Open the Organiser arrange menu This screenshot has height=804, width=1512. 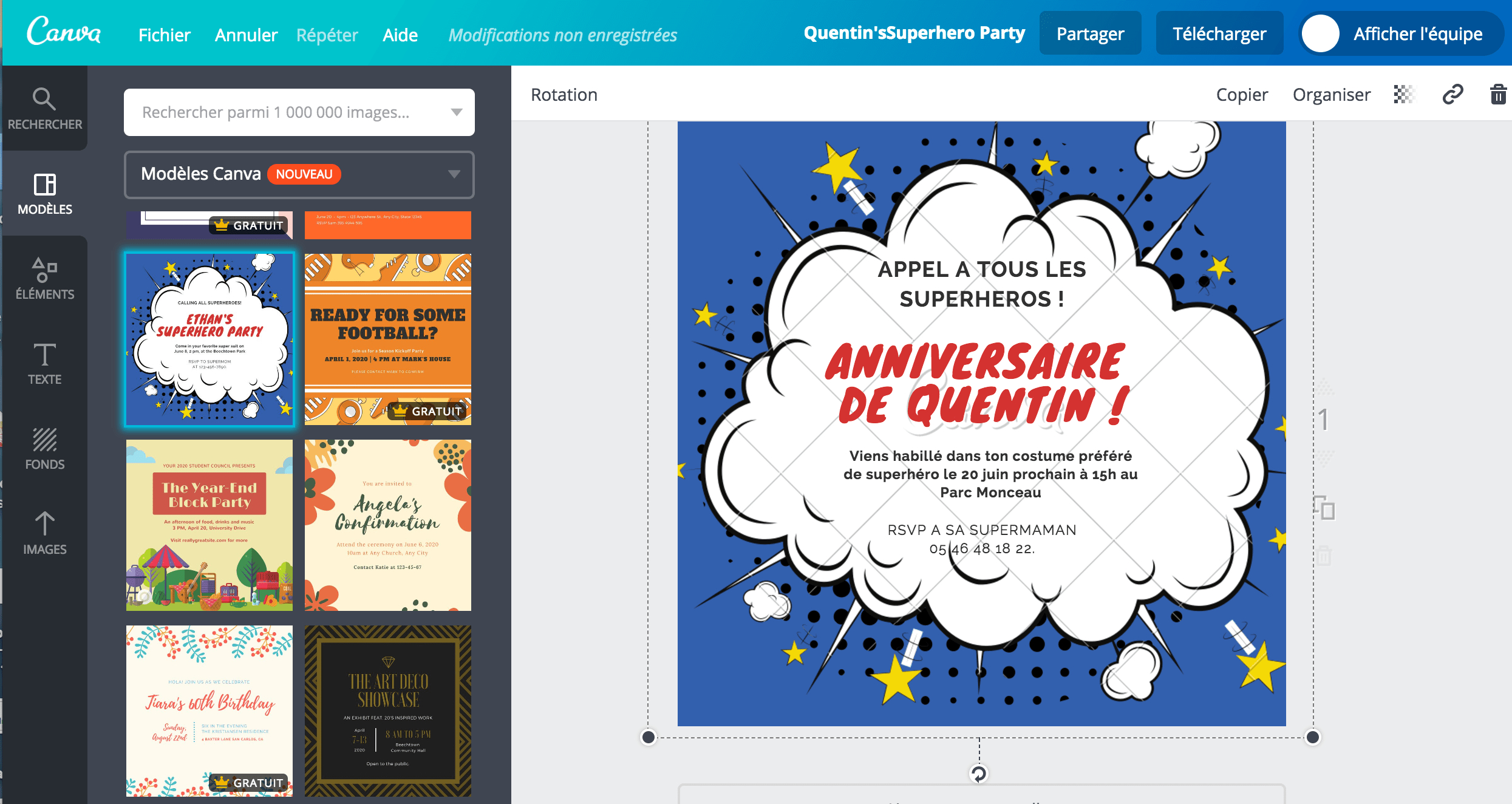(1331, 95)
